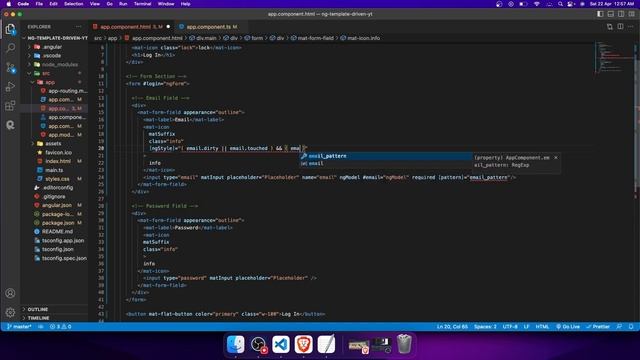
Task: Open Spotlight search in menu bar
Action: tap(560, 4)
